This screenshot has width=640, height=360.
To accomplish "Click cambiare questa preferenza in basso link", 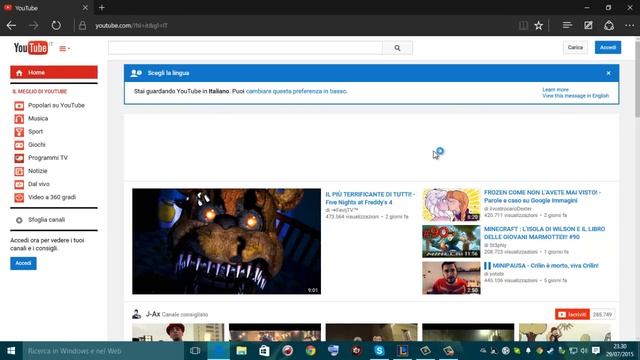I will tap(296, 91).
